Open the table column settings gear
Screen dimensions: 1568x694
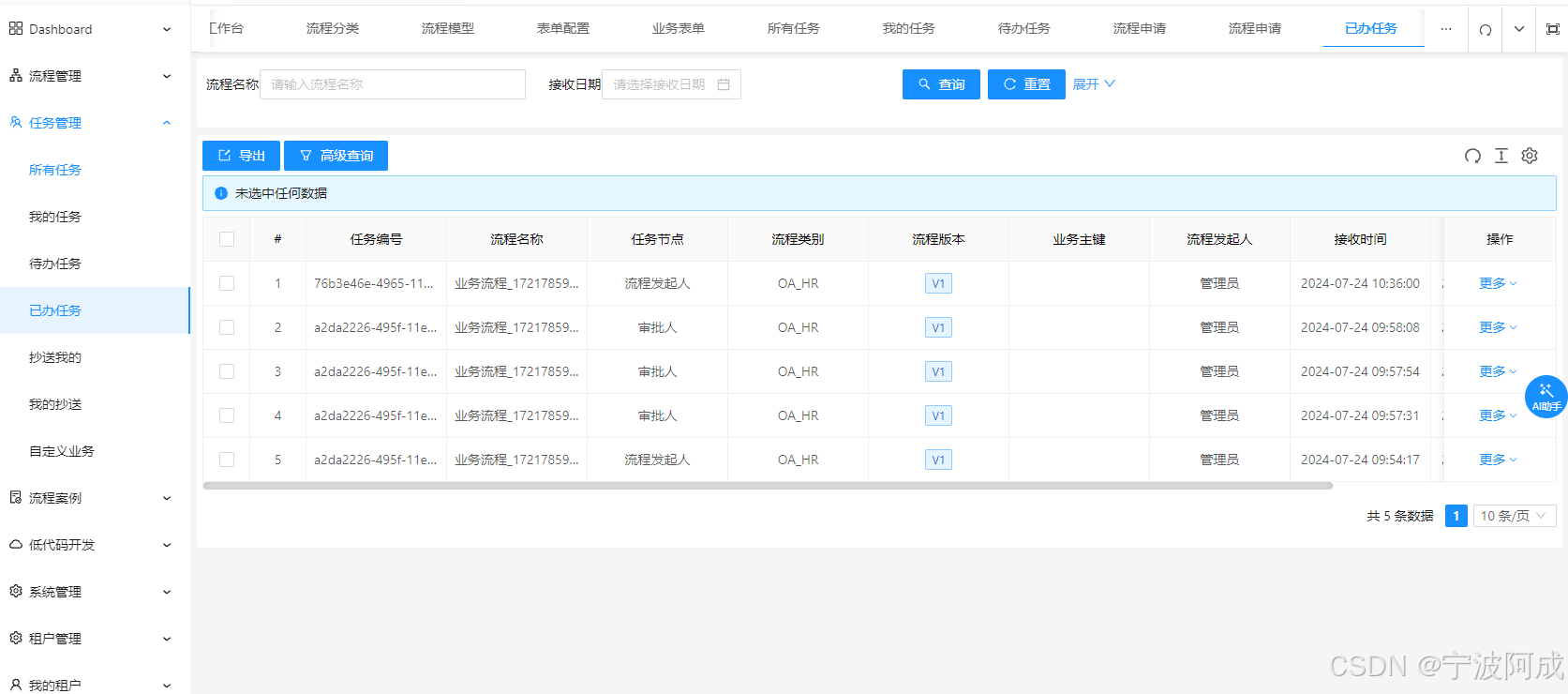1530,156
